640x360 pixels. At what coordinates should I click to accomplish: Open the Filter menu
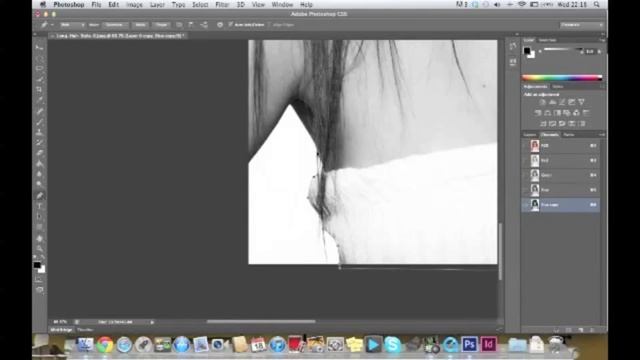[222, 5]
